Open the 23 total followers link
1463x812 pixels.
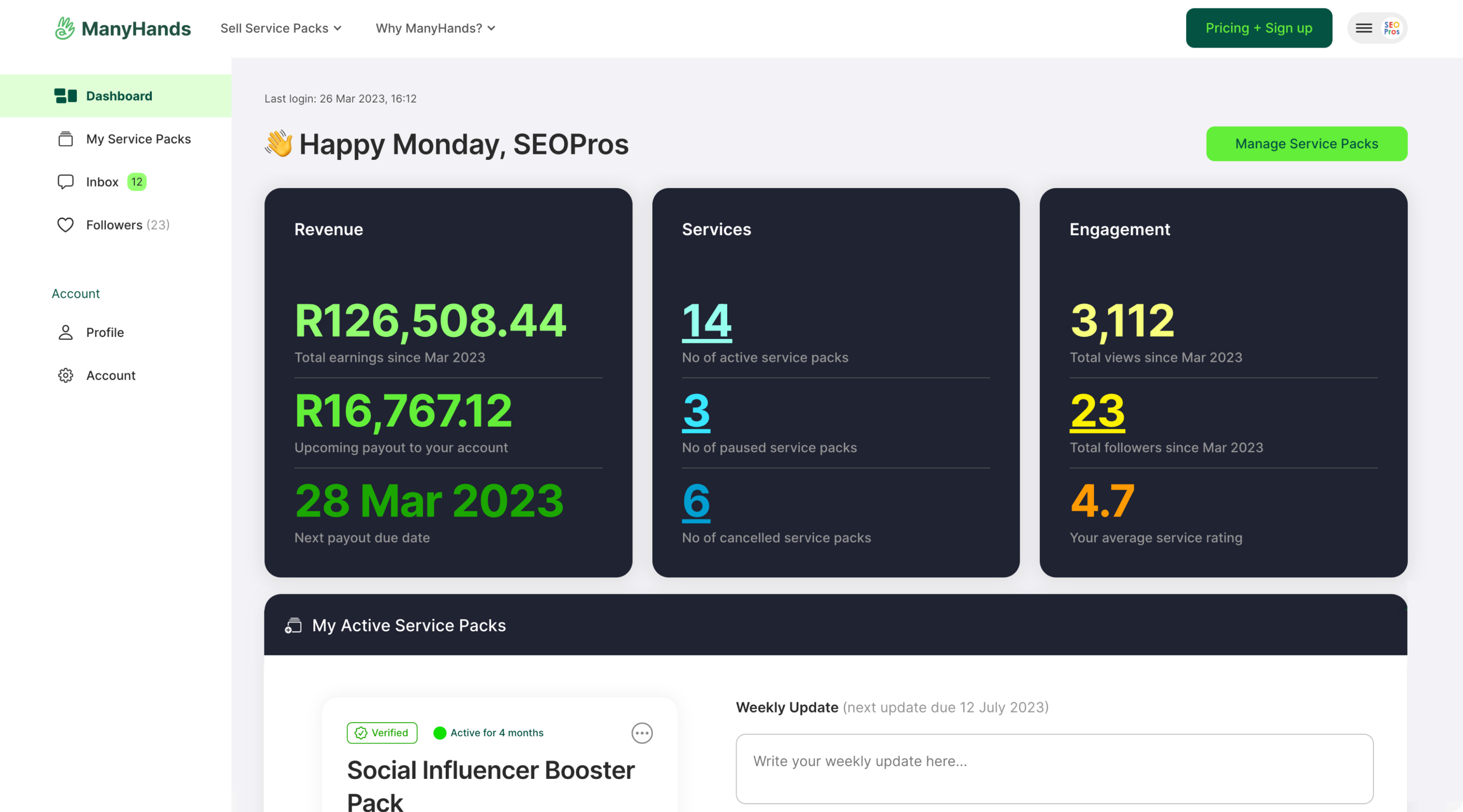click(x=1097, y=411)
